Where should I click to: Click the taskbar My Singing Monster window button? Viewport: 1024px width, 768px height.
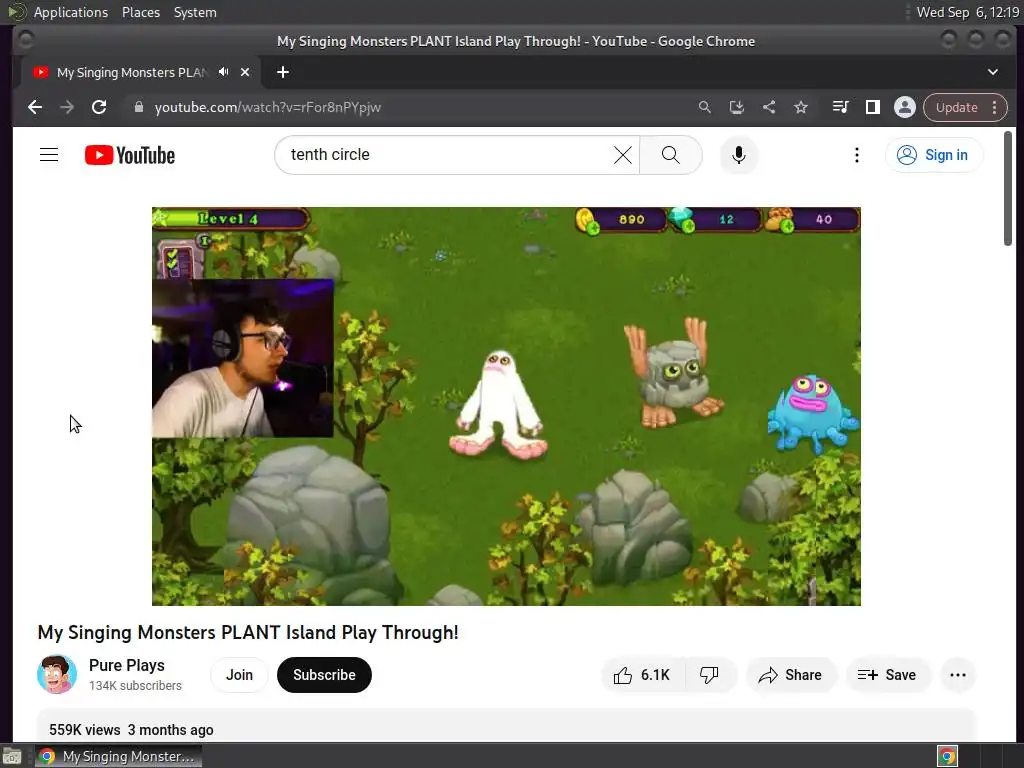click(x=118, y=756)
